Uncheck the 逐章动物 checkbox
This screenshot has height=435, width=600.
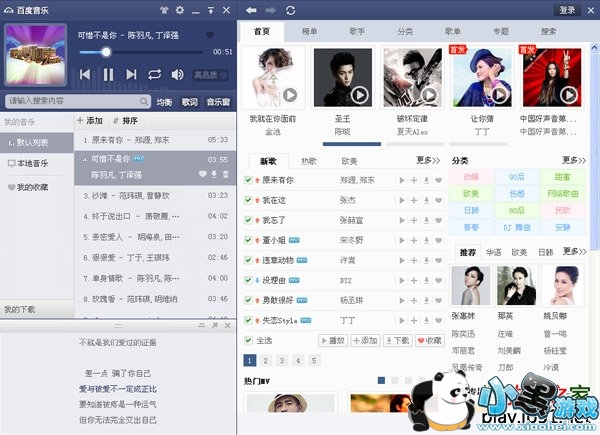tap(248, 260)
